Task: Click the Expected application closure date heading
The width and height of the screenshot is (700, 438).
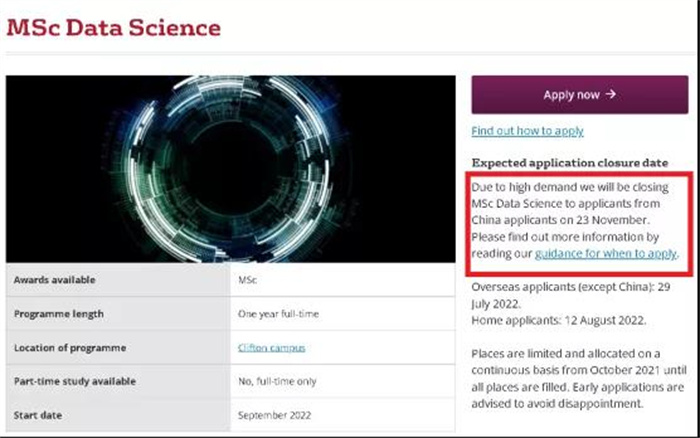Action: [570, 163]
